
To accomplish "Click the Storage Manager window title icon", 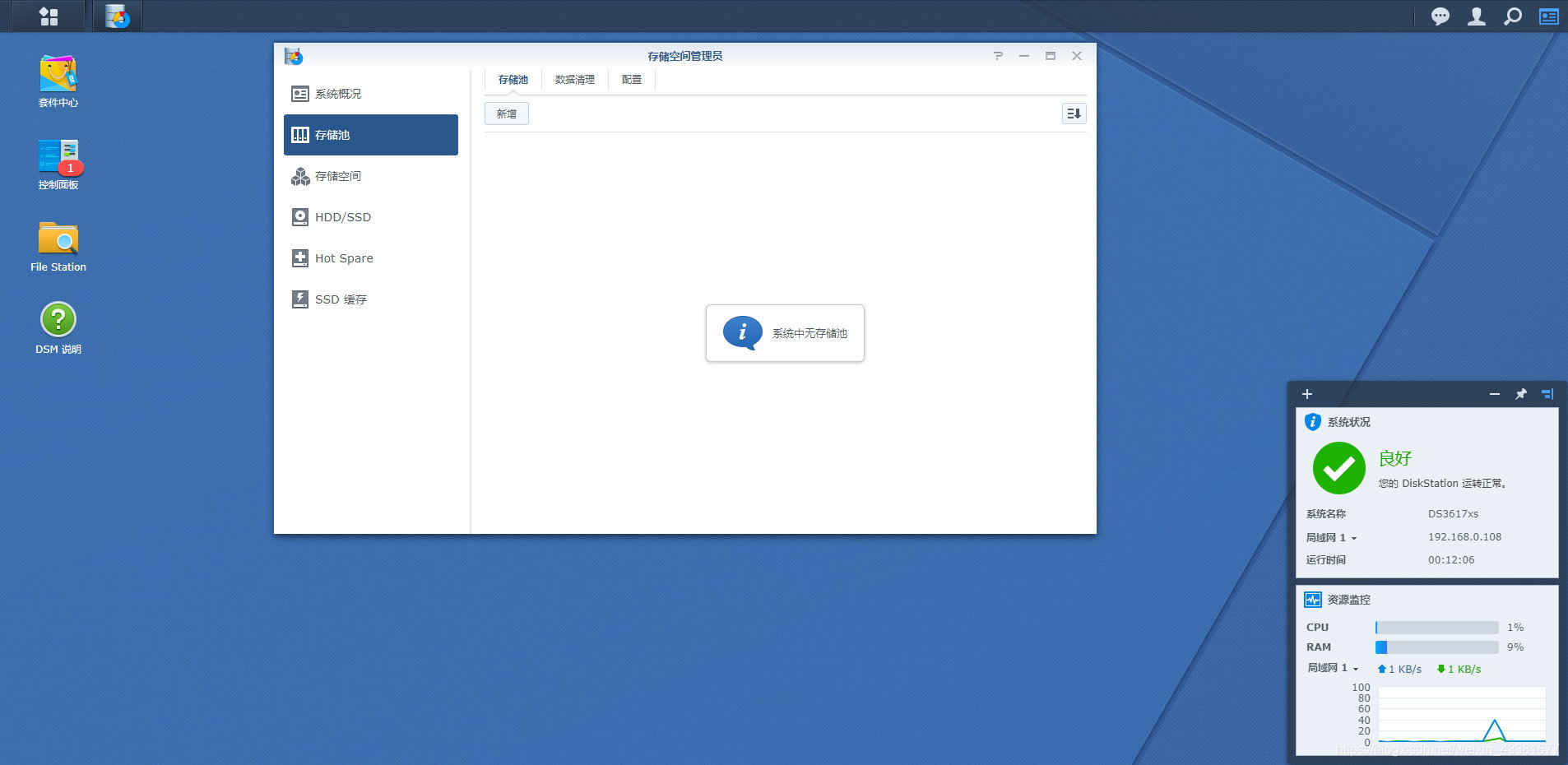I will coord(294,56).
